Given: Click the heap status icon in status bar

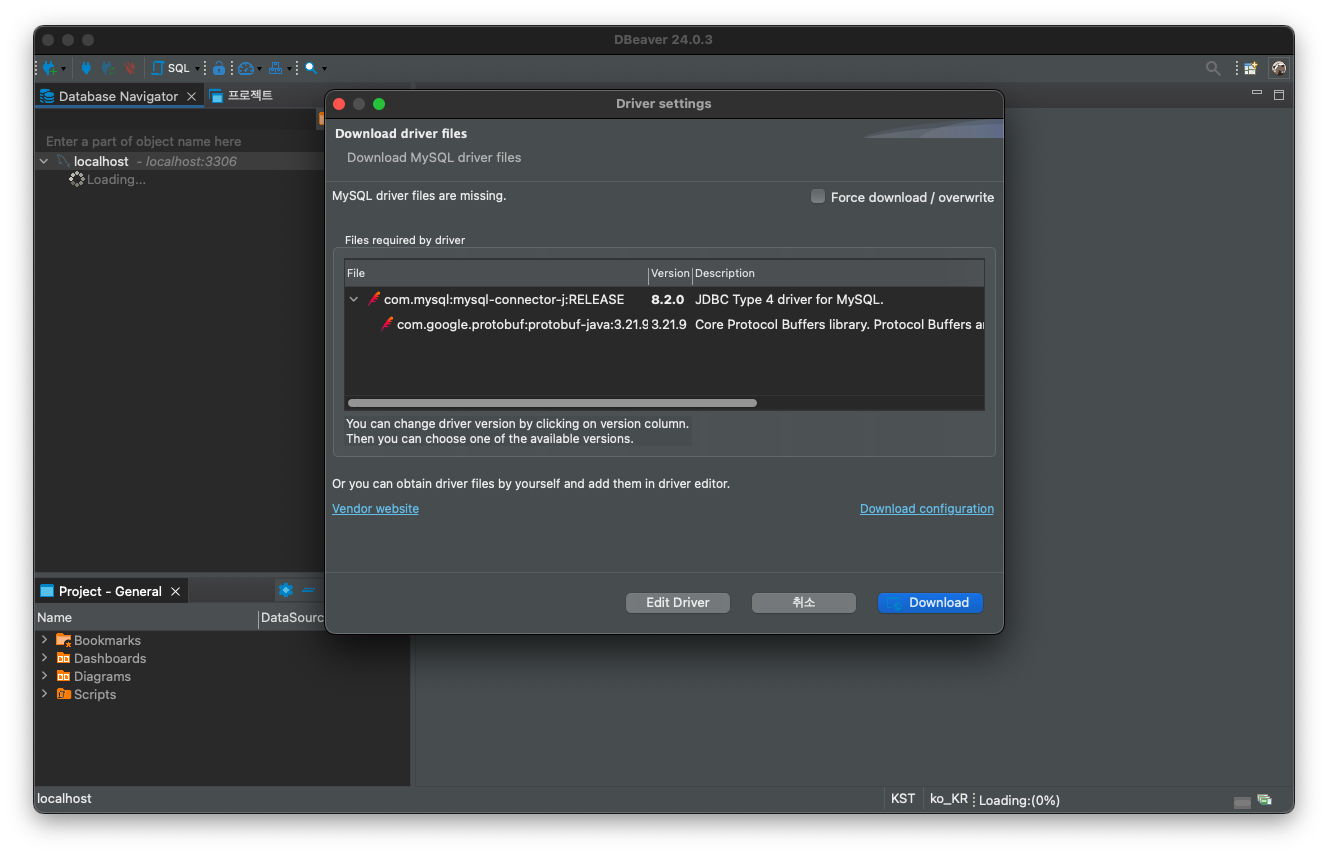Looking at the screenshot, I should [1243, 802].
